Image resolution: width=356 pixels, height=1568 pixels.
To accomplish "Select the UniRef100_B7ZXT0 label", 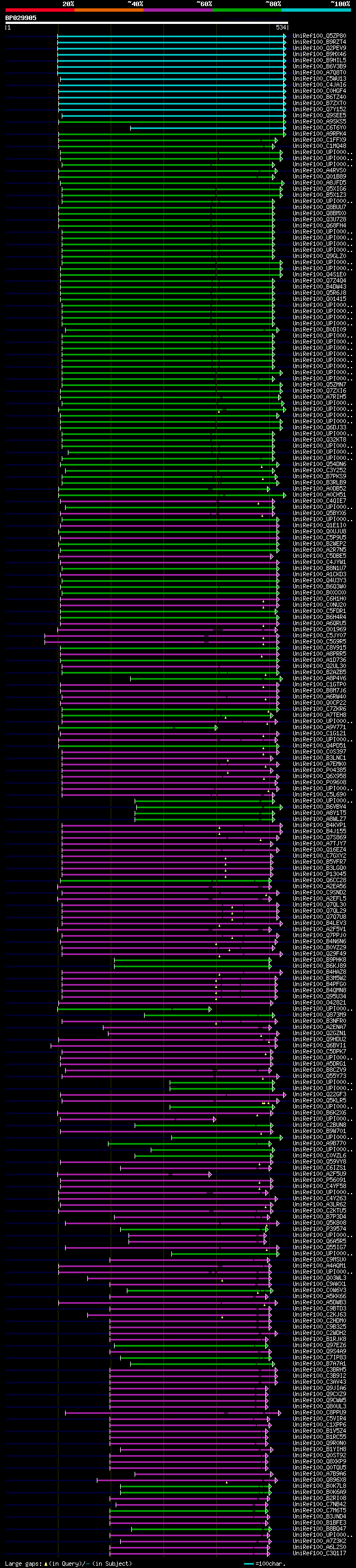I will pos(319,103).
